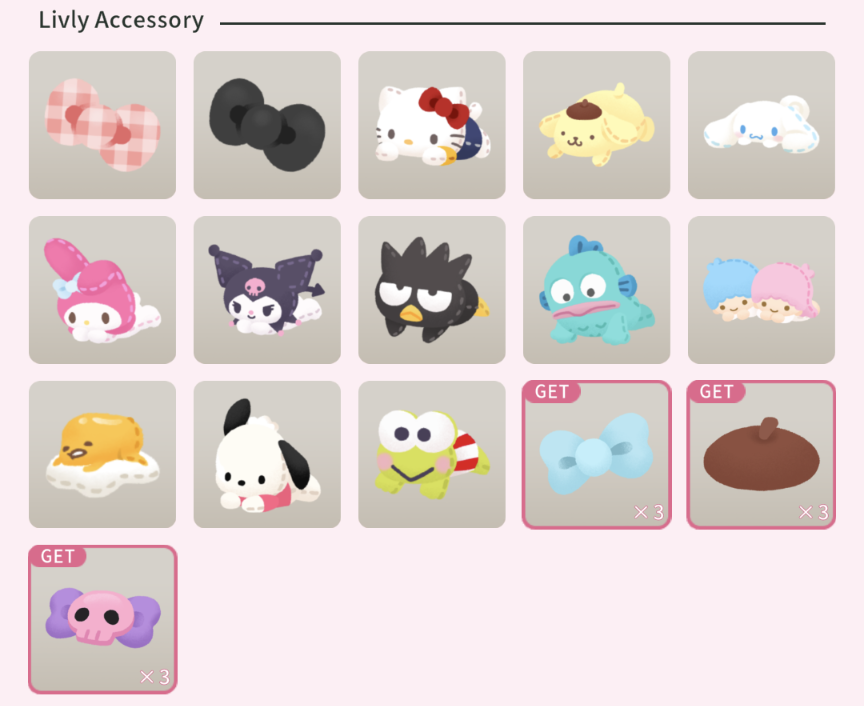The height and width of the screenshot is (706, 864).
Task: Select the Kuromi plush accessory
Action: tap(267, 290)
